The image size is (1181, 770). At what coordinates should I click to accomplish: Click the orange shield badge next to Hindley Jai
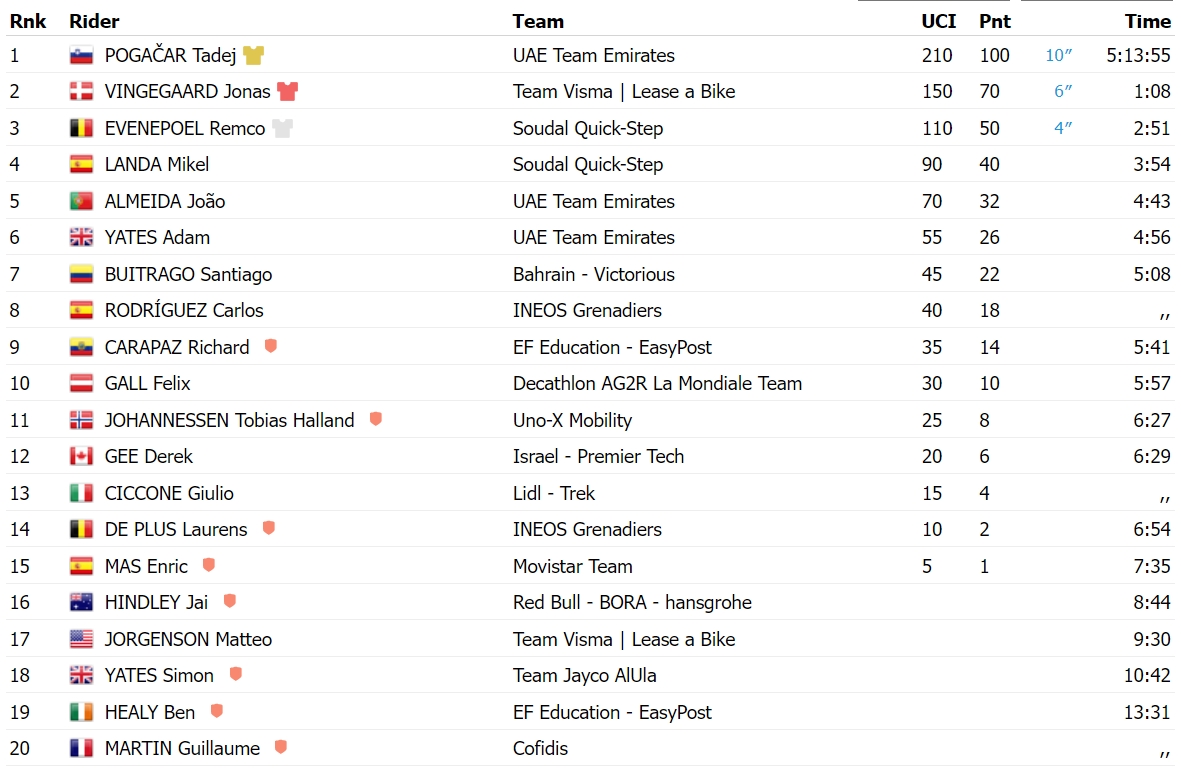click(x=230, y=601)
